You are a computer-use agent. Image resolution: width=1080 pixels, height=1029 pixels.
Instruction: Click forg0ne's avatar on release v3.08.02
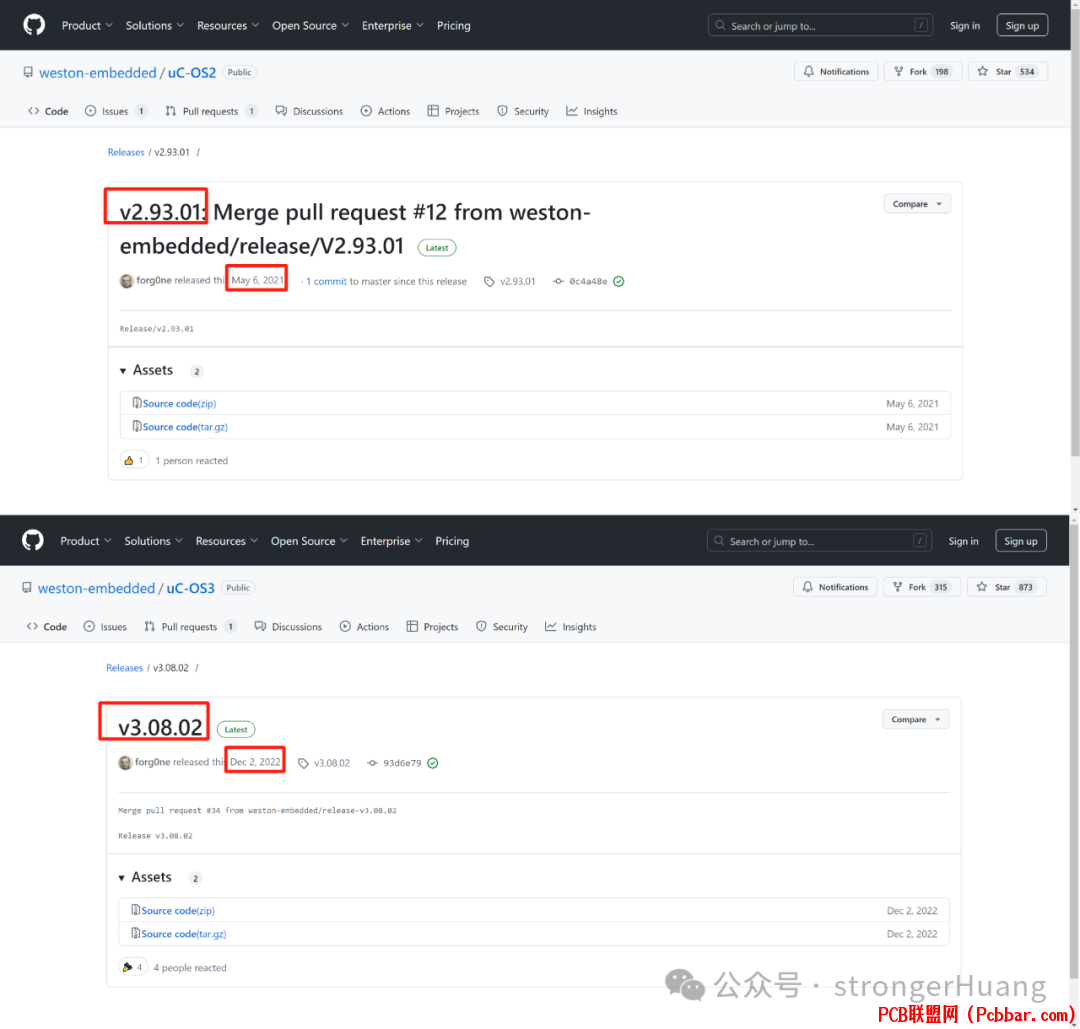click(x=125, y=762)
